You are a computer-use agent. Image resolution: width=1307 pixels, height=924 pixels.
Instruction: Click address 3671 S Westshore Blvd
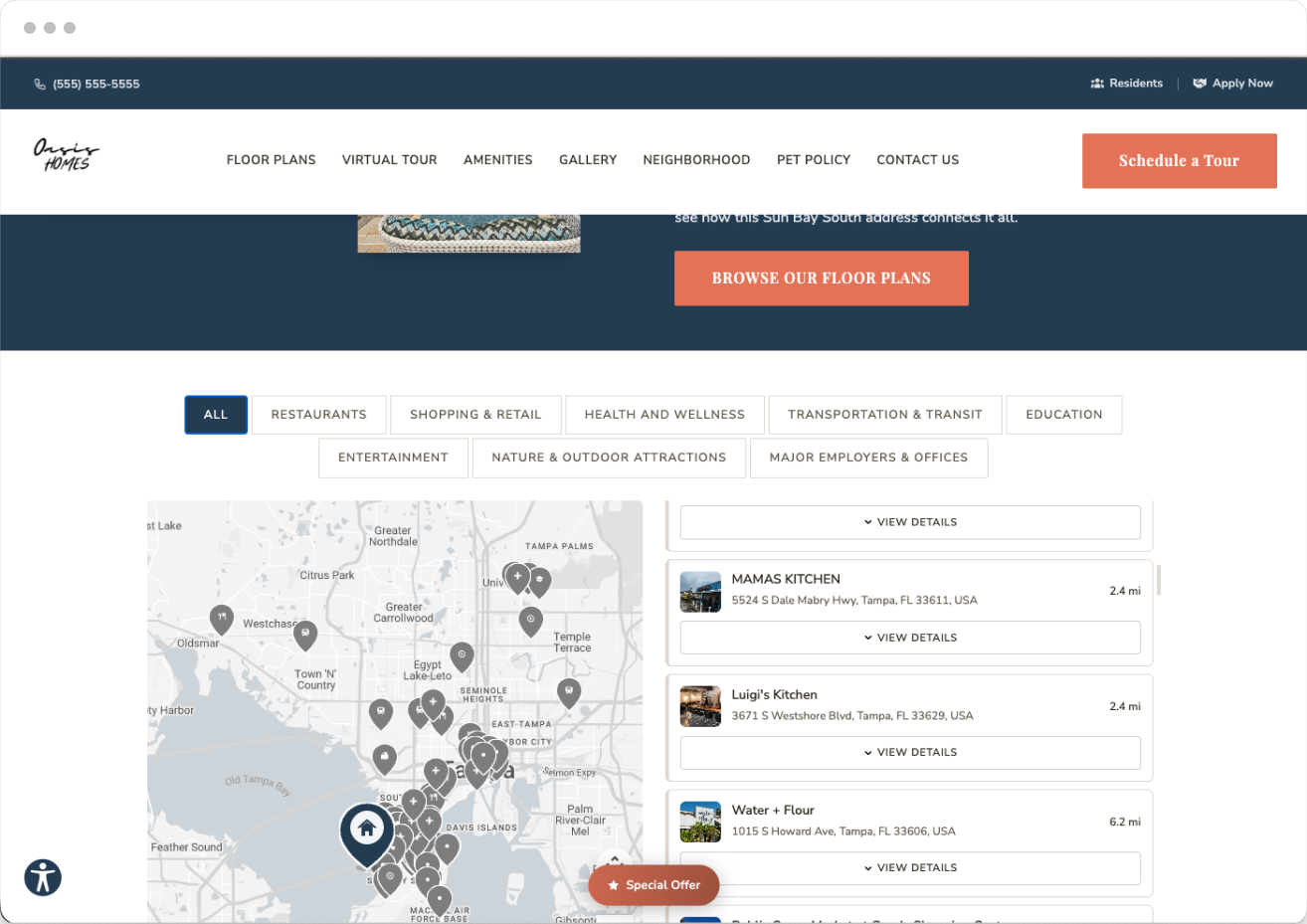[x=852, y=716]
